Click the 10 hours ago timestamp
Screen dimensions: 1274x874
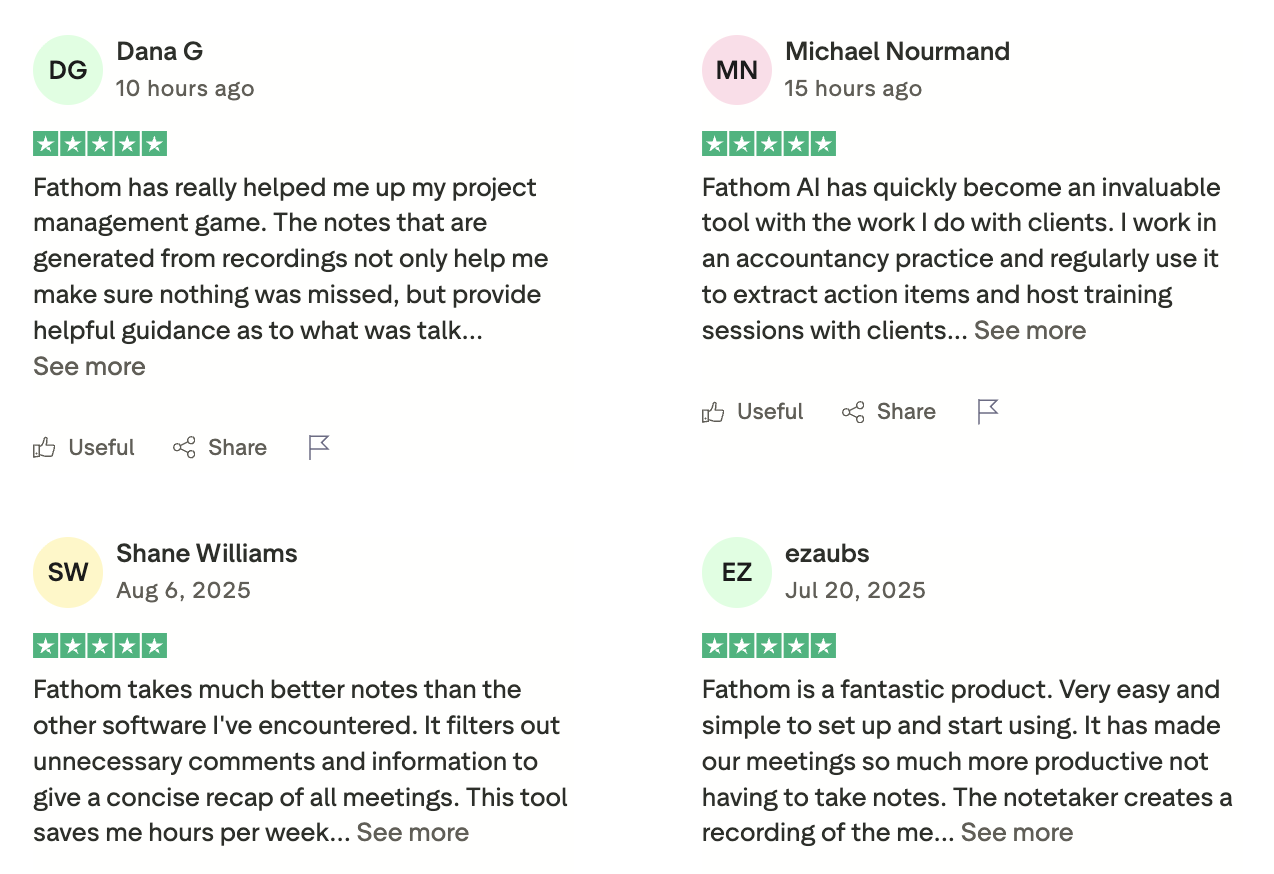tap(184, 88)
